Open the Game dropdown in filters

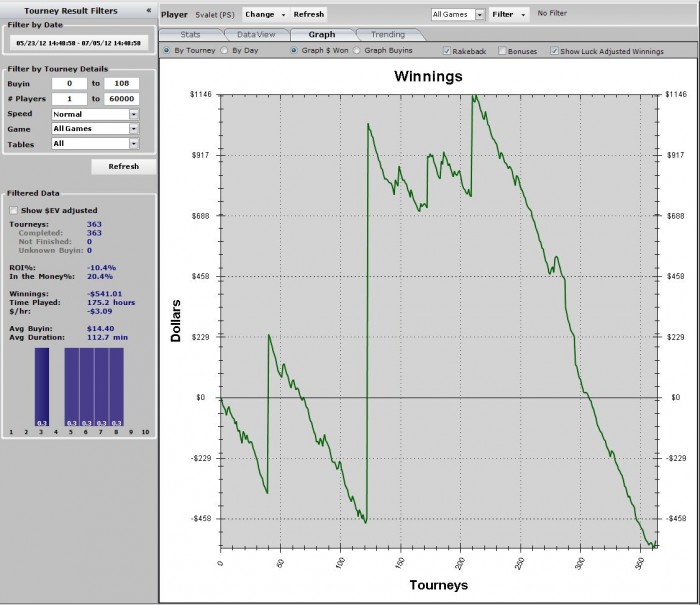pyautogui.click(x=133, y=129)
